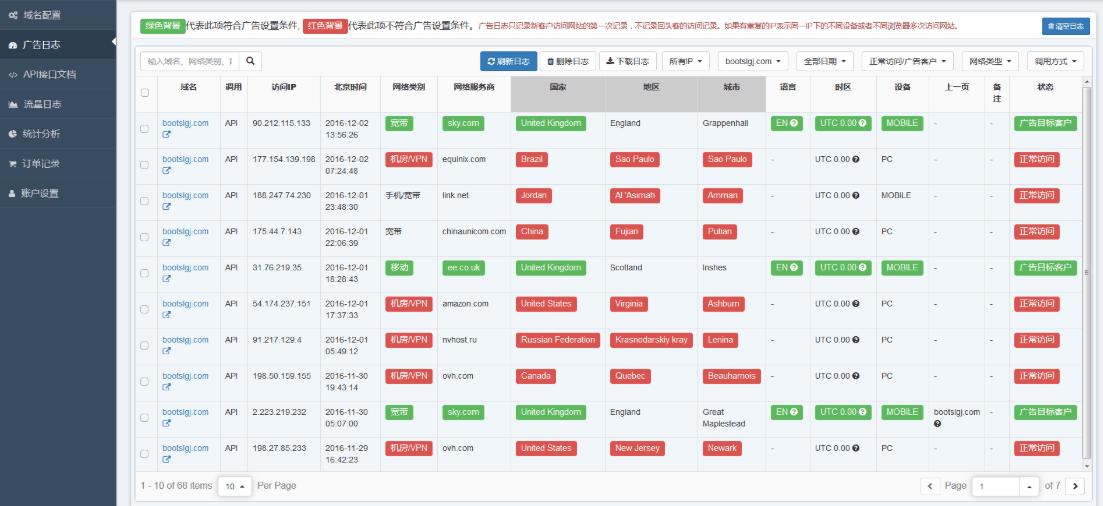The height and width of the screenshot is (506, 1103).
Task: Open the 网络类型 filter dropdown
Action: pyautogui.click(x=988, y=61)
